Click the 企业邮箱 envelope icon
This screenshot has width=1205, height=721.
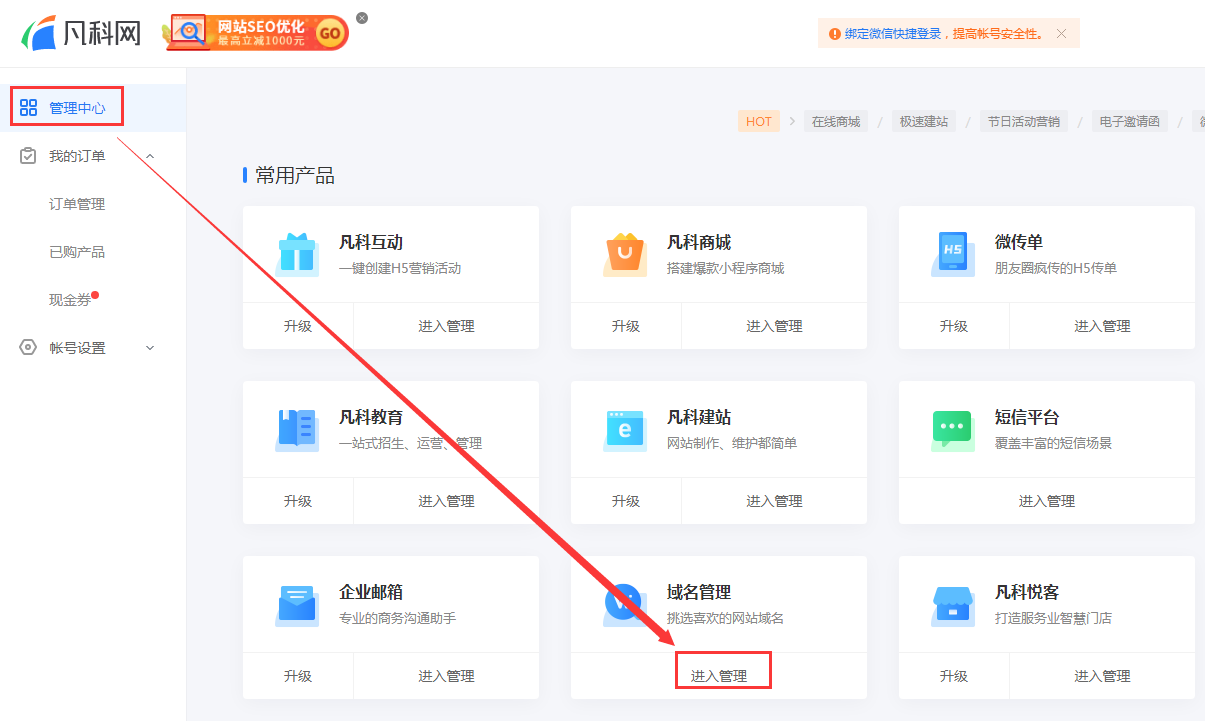pos(296,604)
